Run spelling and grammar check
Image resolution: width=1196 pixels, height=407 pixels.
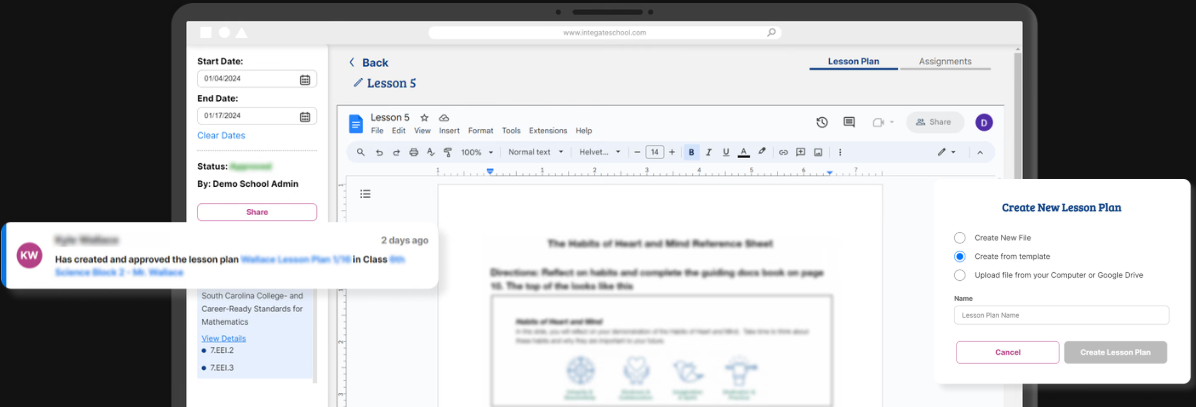pos(430,152)
